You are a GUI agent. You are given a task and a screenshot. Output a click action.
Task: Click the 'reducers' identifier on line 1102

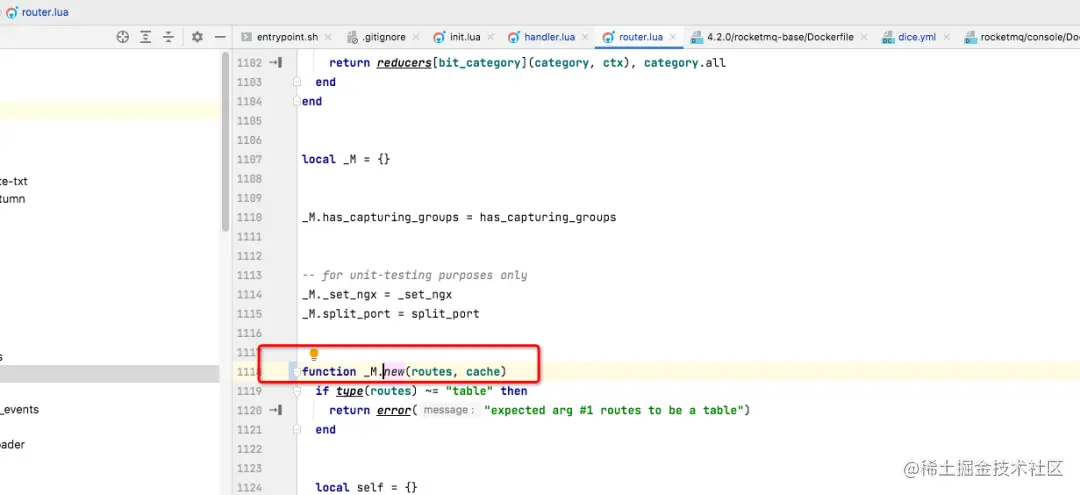point(404,63)
